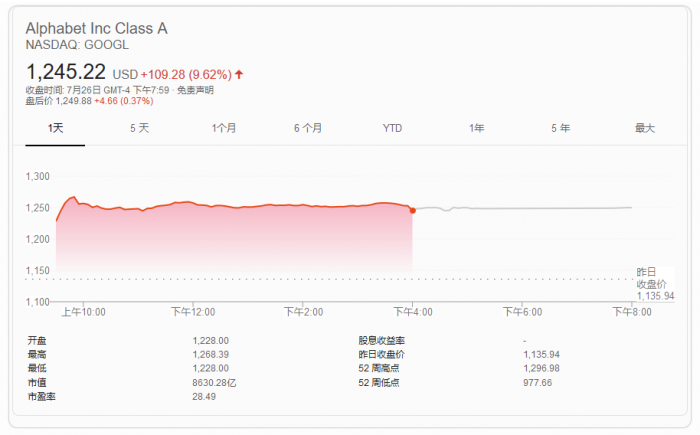
Task: Switch to the 1年 tab
Action: [x=476, y=129]
